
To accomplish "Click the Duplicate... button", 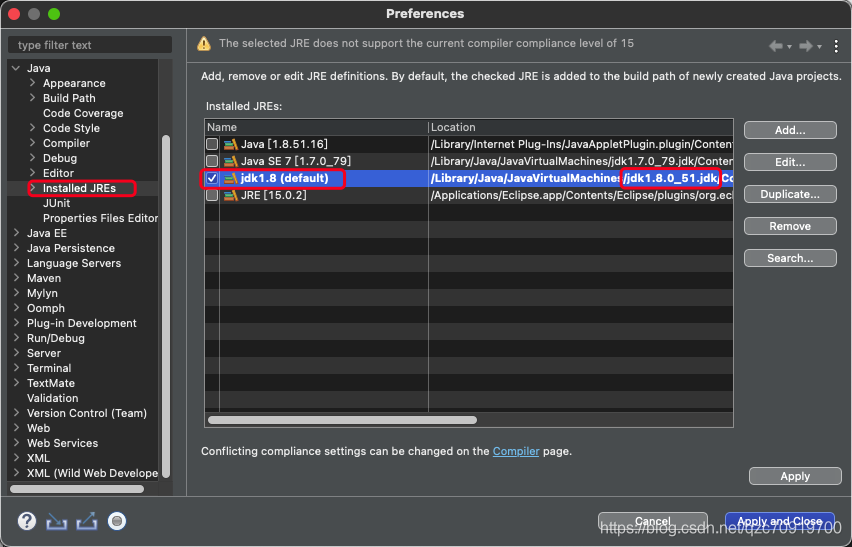I will tap(790, 194).
